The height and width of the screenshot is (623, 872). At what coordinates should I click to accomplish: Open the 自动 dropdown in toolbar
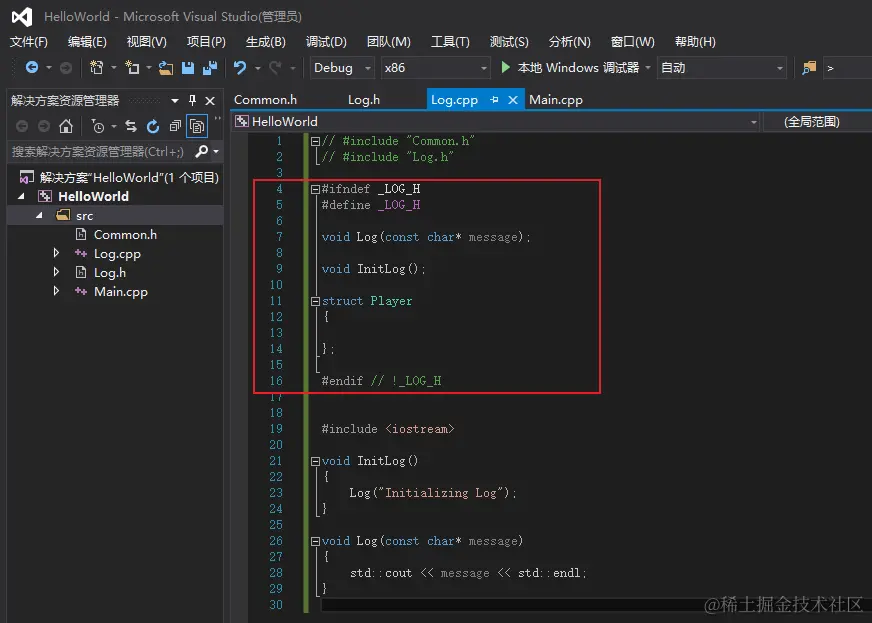click(721, 68)
